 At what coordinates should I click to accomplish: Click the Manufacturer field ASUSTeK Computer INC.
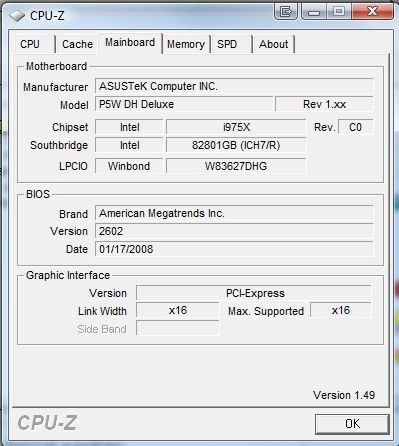[234, 86]
